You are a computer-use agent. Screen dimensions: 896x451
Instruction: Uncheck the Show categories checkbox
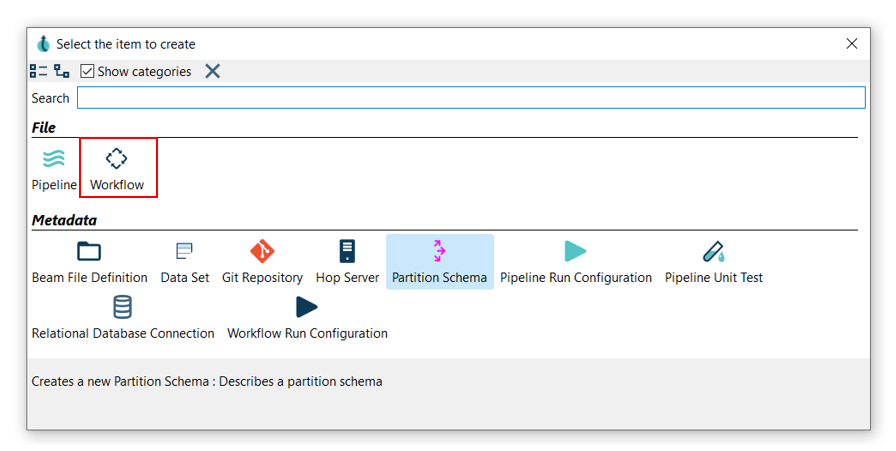coord(88,71)
